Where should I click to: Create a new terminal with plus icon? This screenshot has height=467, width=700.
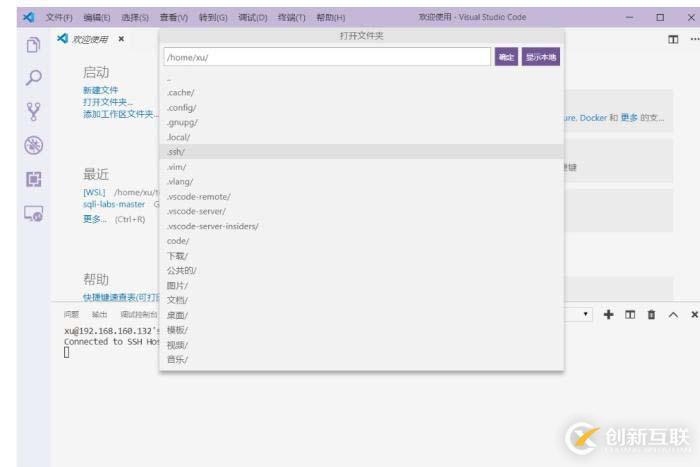click(608, 315)
